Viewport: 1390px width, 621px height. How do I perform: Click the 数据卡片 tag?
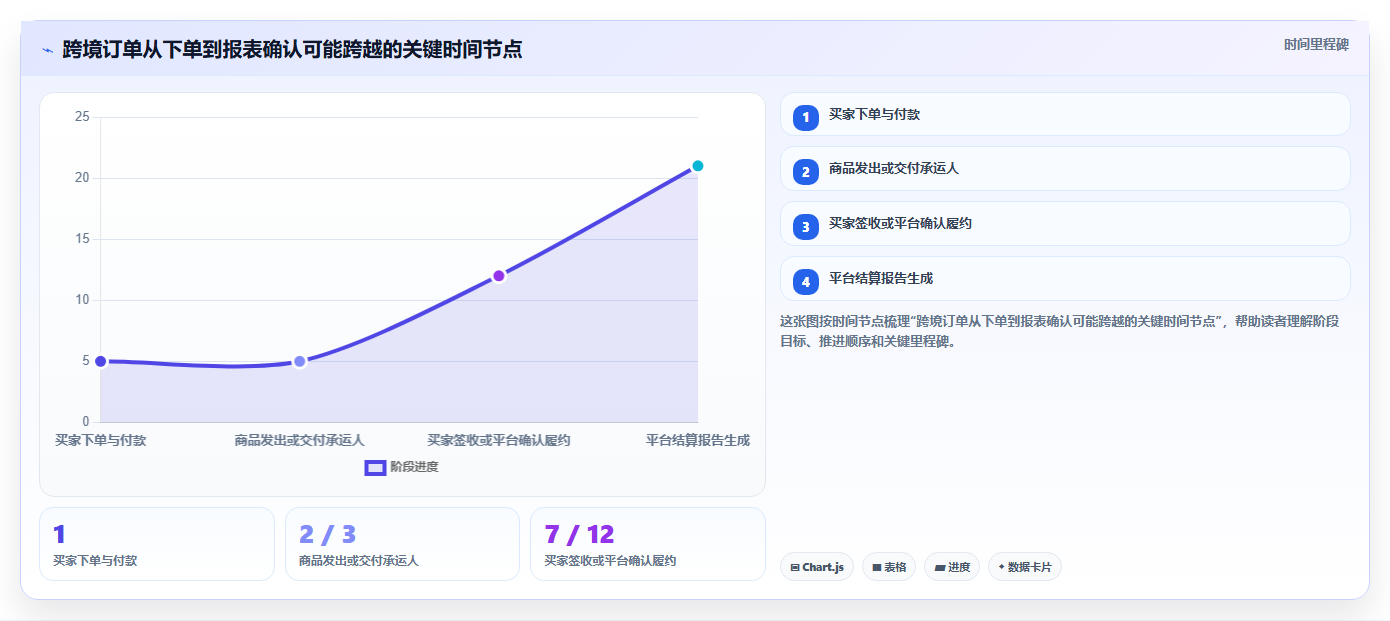pyautogui.click(x=1025, y=567)
